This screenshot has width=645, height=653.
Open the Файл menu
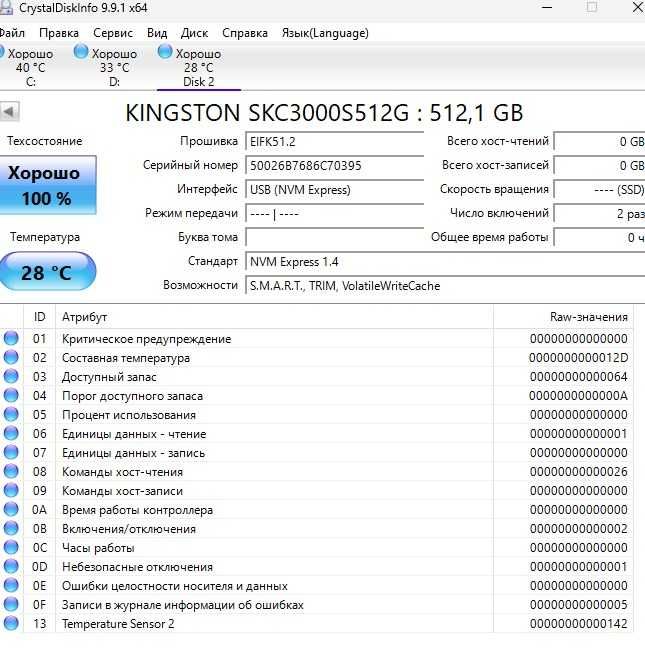[12, 33]
